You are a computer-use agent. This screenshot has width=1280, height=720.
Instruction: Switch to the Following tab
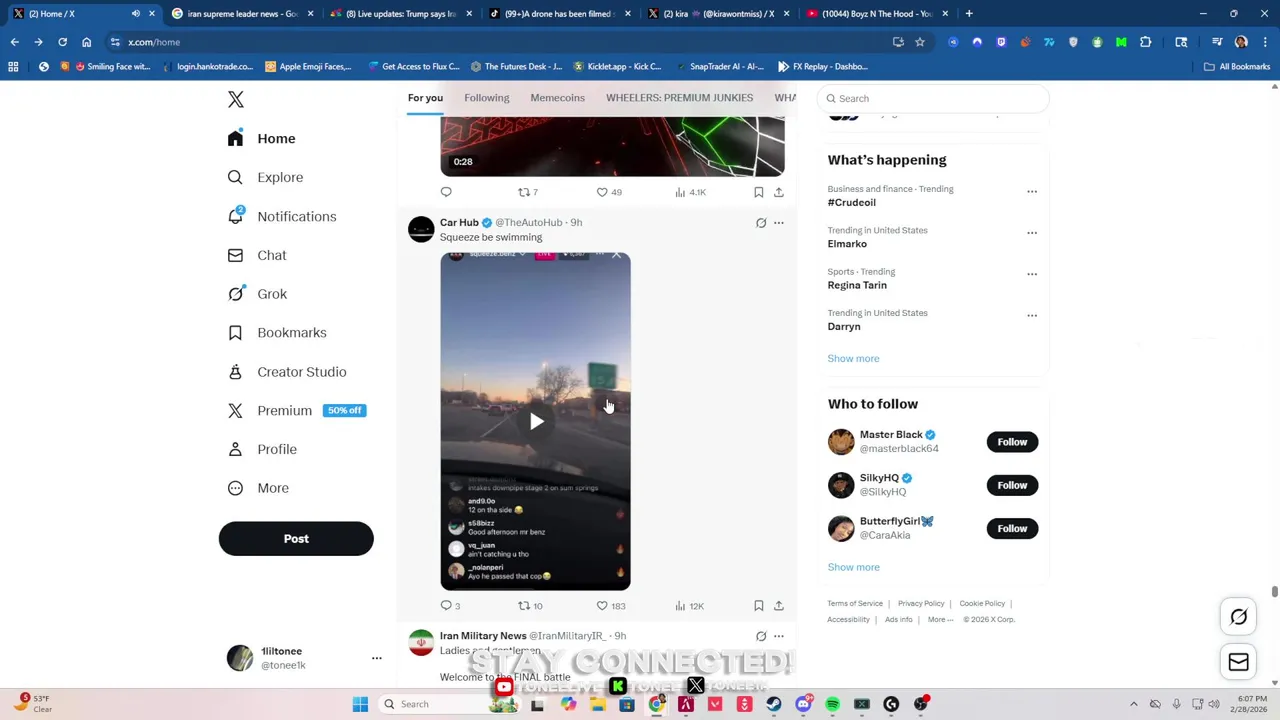coord(487,98)
